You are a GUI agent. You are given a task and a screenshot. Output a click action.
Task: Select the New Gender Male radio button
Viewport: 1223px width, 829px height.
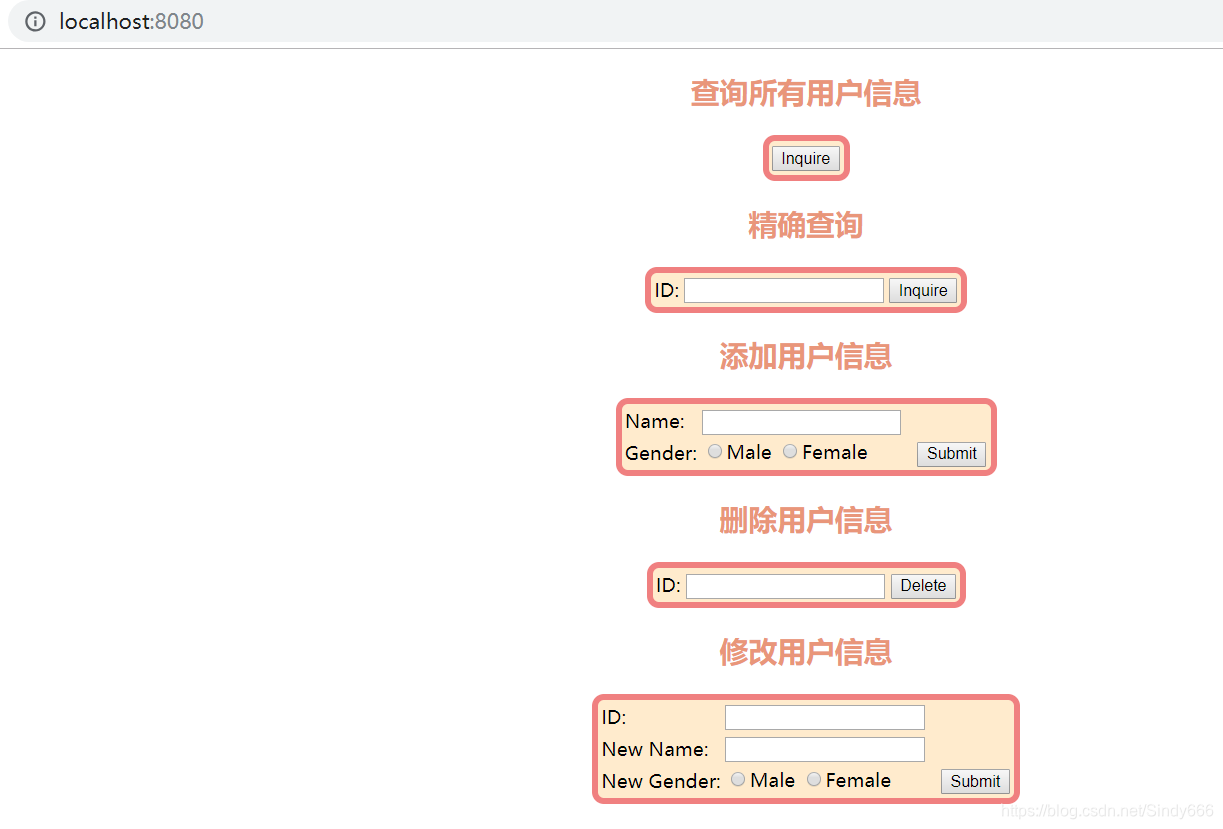(x=737, y=779)
